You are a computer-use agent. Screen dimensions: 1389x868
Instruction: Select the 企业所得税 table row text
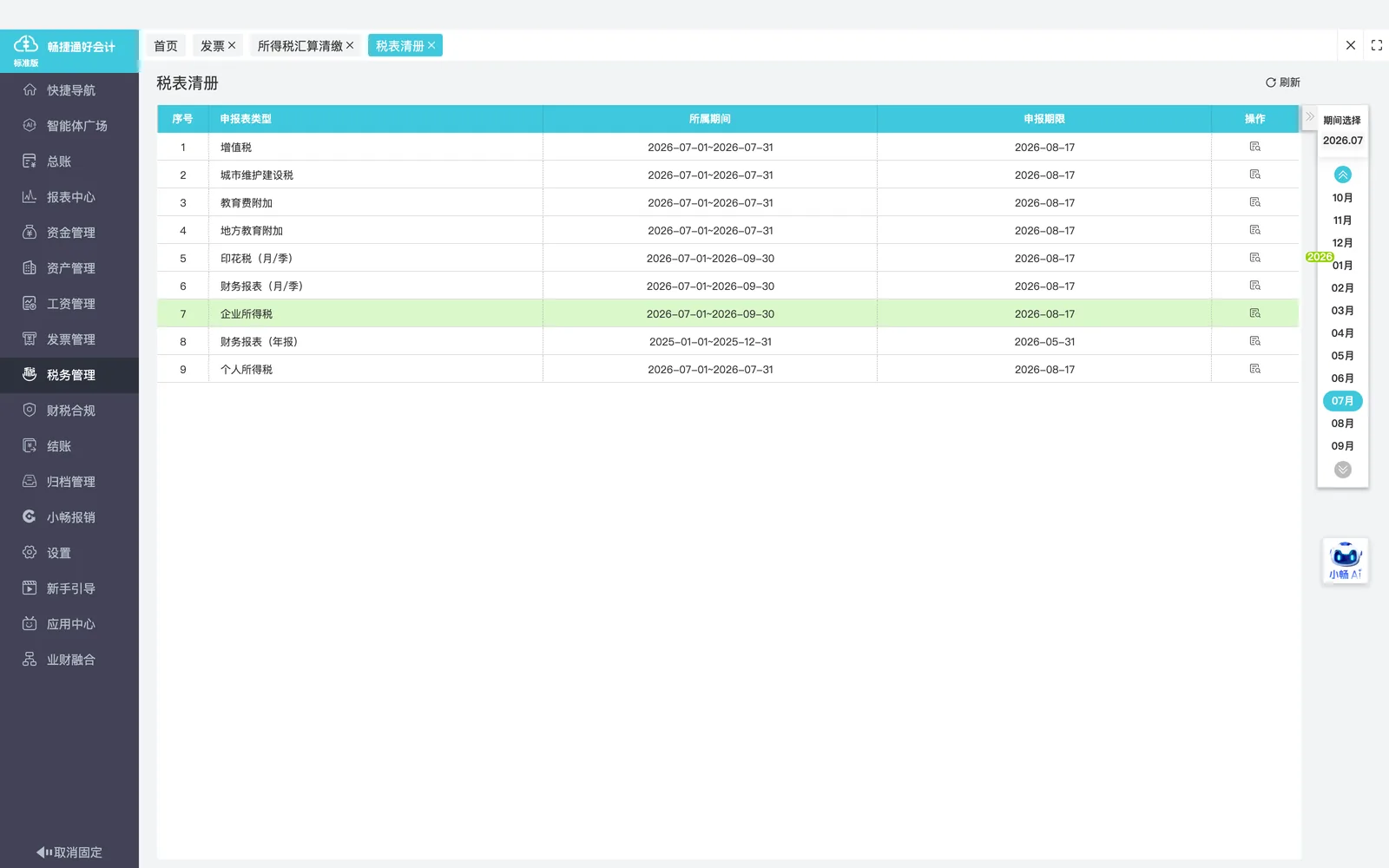coord(247,314)
